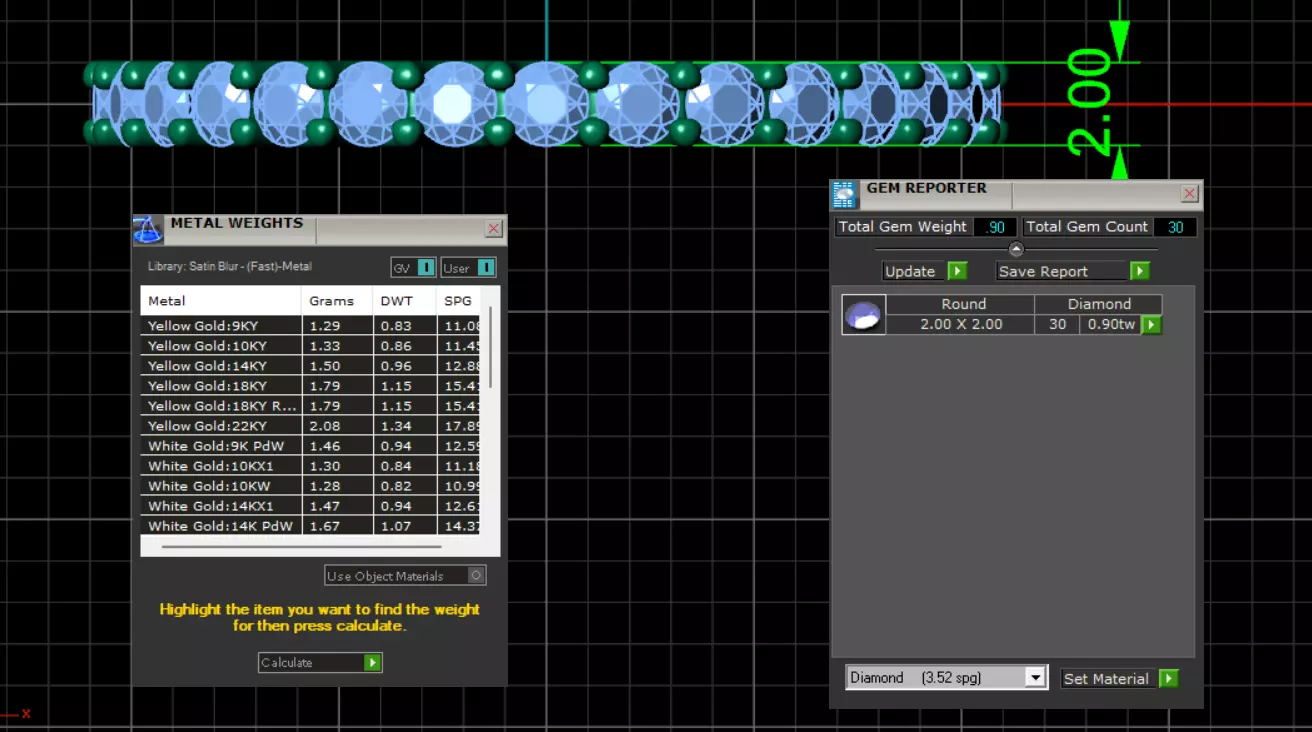Click the green arrow on the 0.90tw row
1312x732 pixels.
pos(1151,325)
